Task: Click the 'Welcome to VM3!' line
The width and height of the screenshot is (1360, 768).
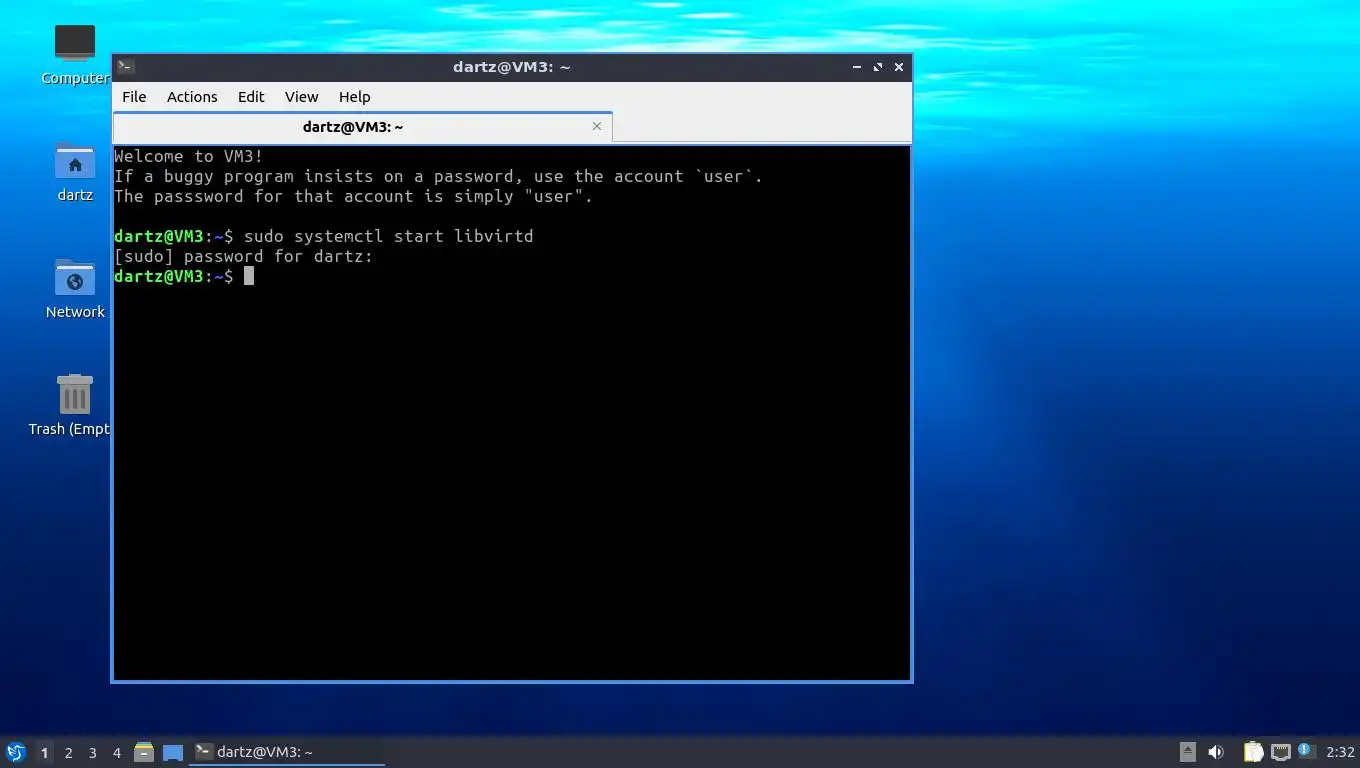Action: (189, 156)
